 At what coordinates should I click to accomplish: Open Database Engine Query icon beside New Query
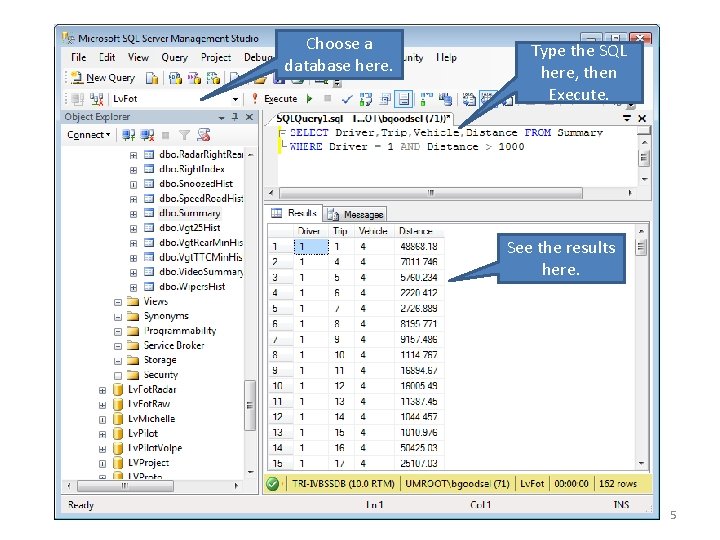point(152,79)
